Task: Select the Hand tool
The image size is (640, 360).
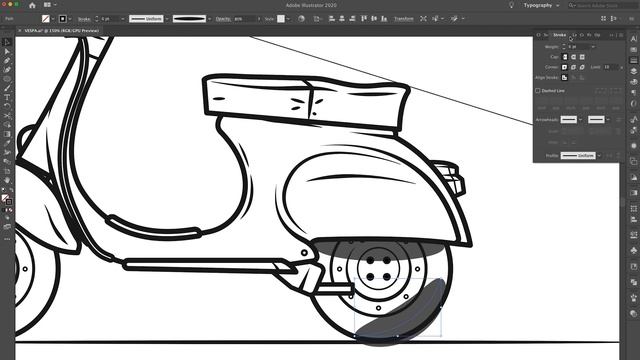Action: point(7,180)
